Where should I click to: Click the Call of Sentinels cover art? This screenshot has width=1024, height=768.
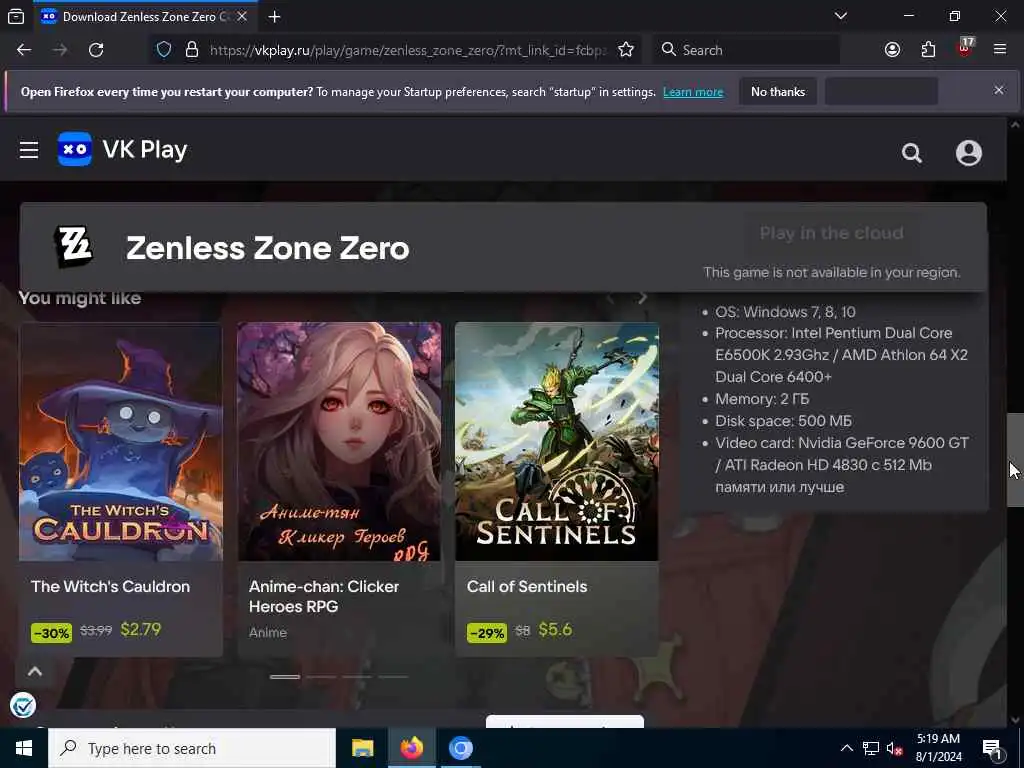557,441
